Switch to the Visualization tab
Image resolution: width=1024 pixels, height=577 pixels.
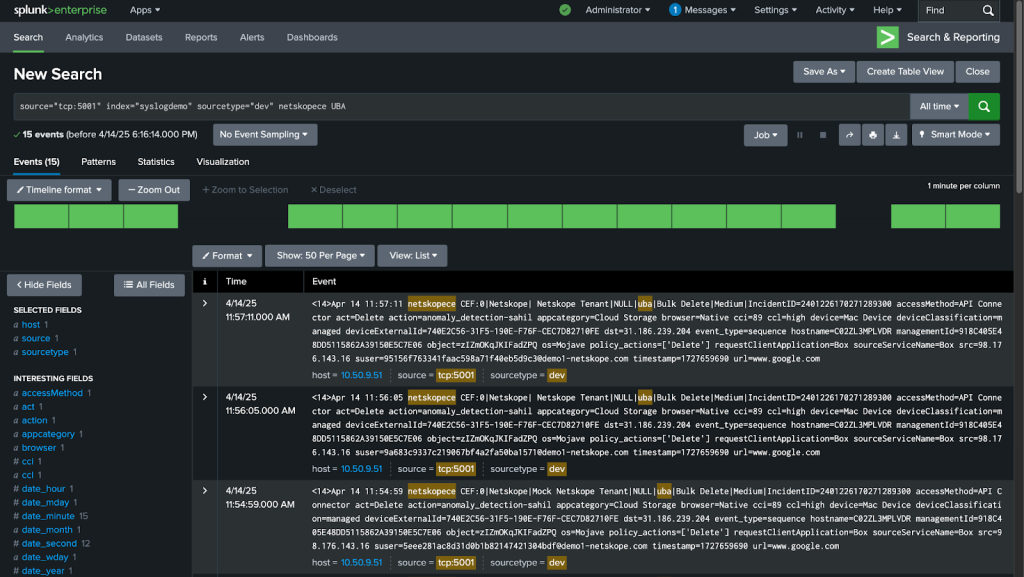click(x=223, y=162)
